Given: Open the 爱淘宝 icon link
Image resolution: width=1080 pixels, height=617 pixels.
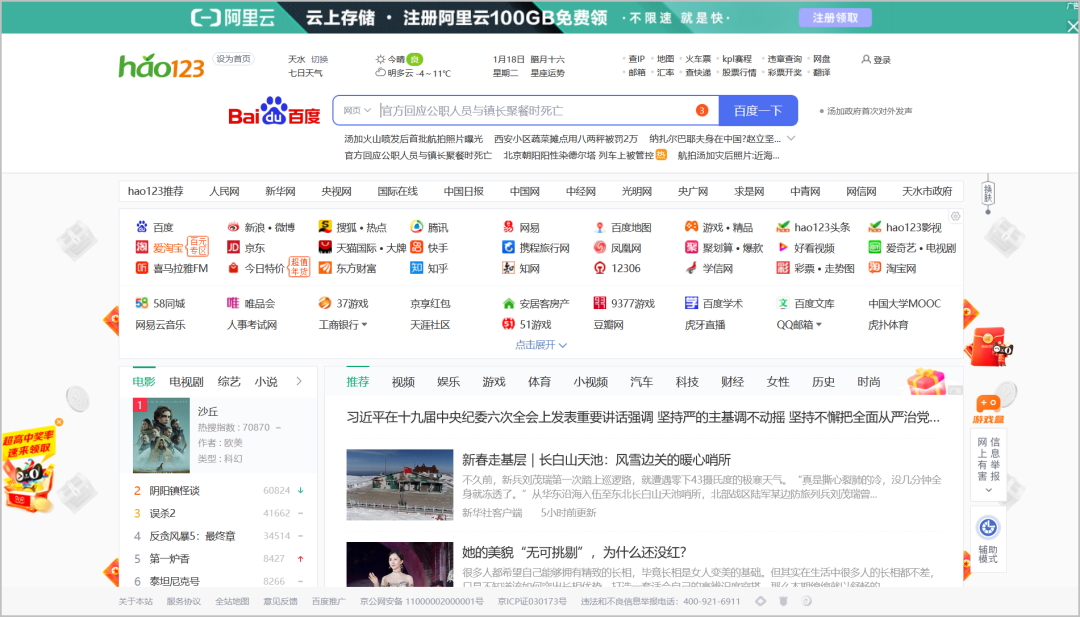Looking at the screenshot, I should point(142,247).
